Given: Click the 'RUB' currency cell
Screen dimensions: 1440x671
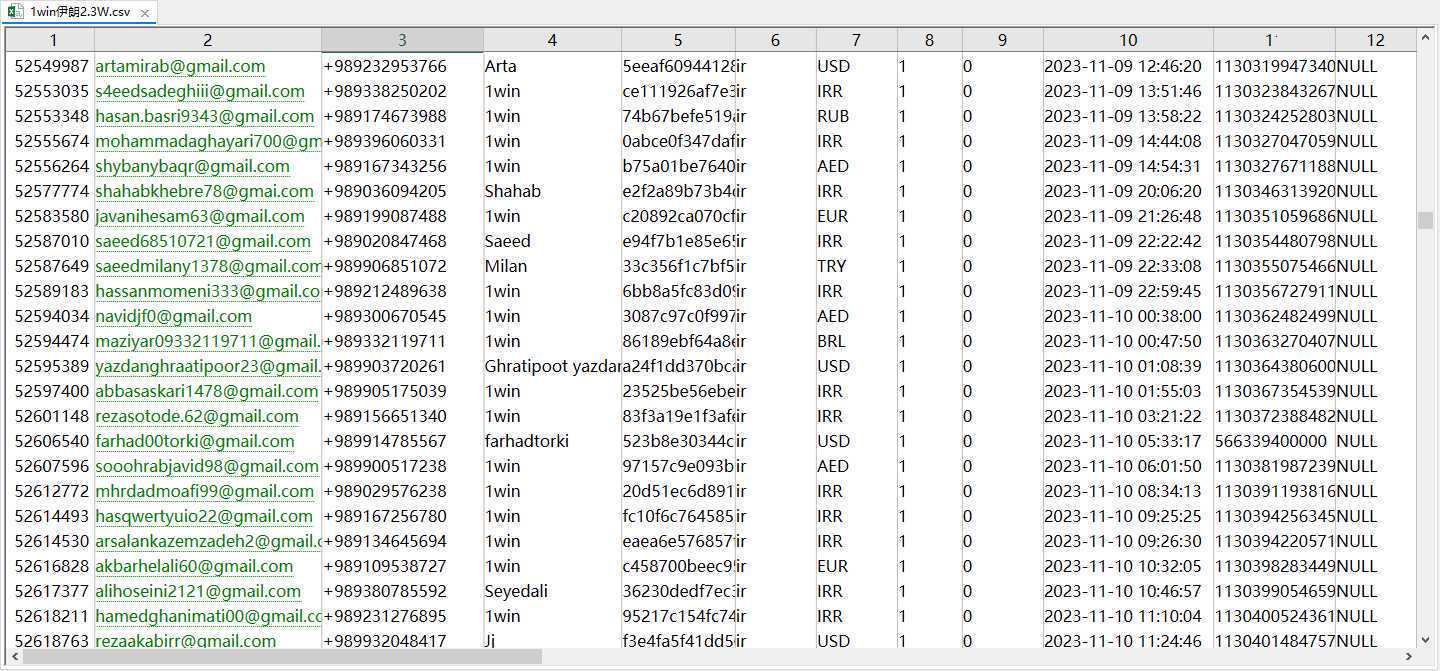Looking at the screenshot, I should [856, 116].
